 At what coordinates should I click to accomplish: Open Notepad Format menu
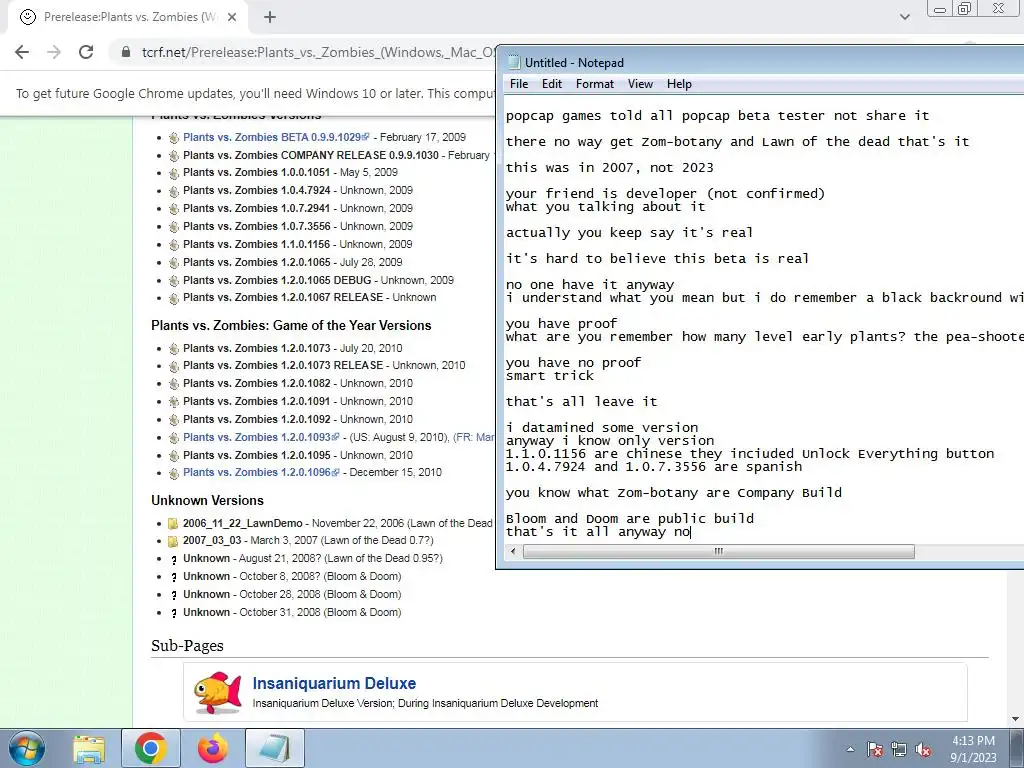(594, 84)
